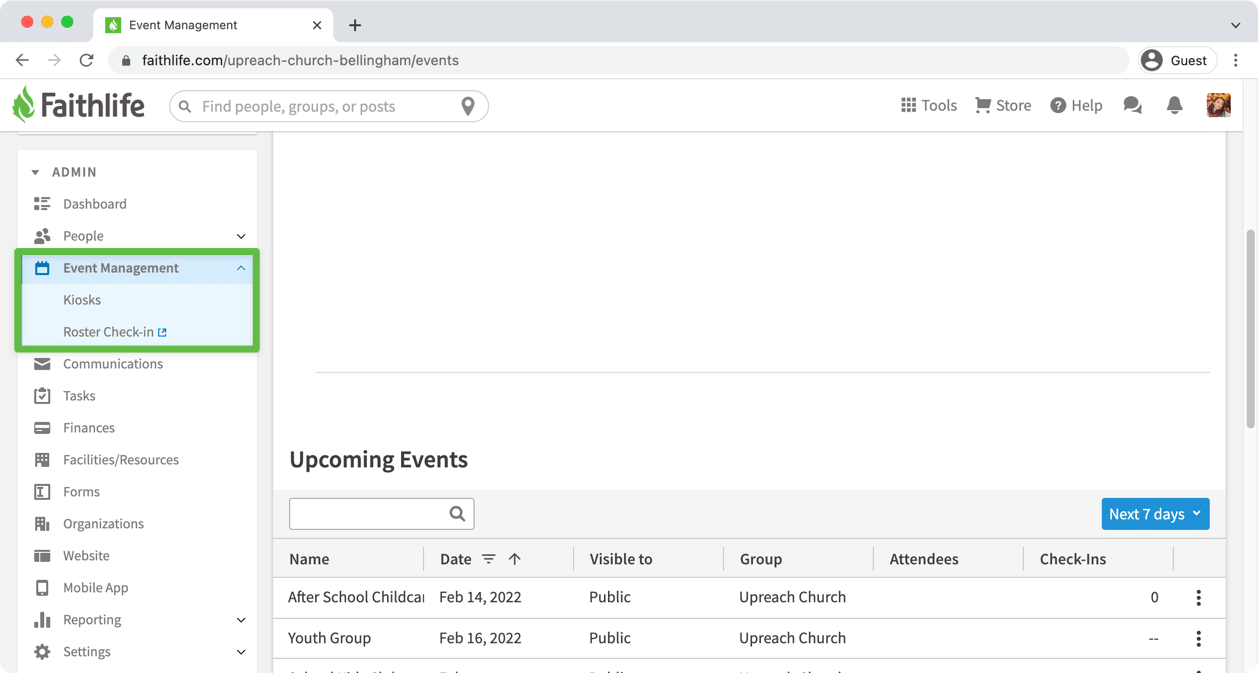This screenshot has width=1258, height=673.
Task: Open the Youth Group event
Action: tap(329, 638)
